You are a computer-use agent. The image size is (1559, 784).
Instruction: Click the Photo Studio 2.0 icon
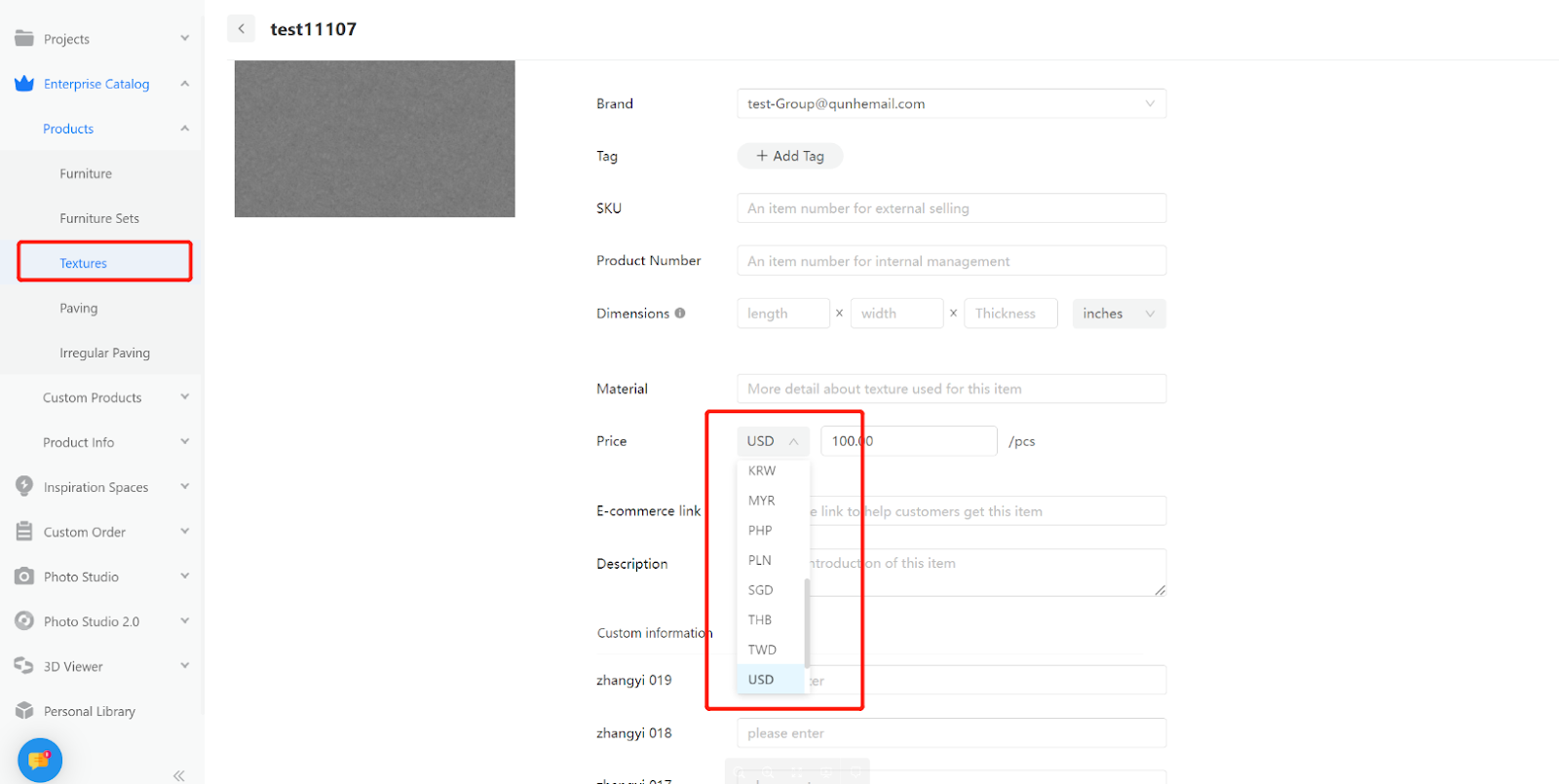(24, 621)
